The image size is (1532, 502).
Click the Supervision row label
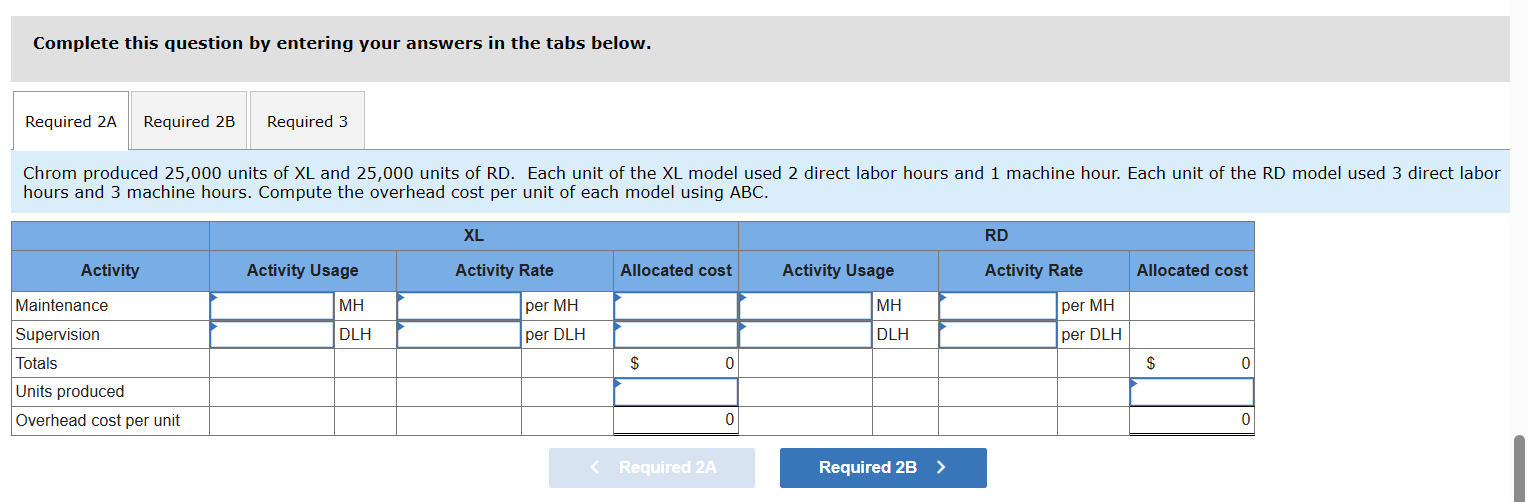pyautogui.click(x=58, y=334)
